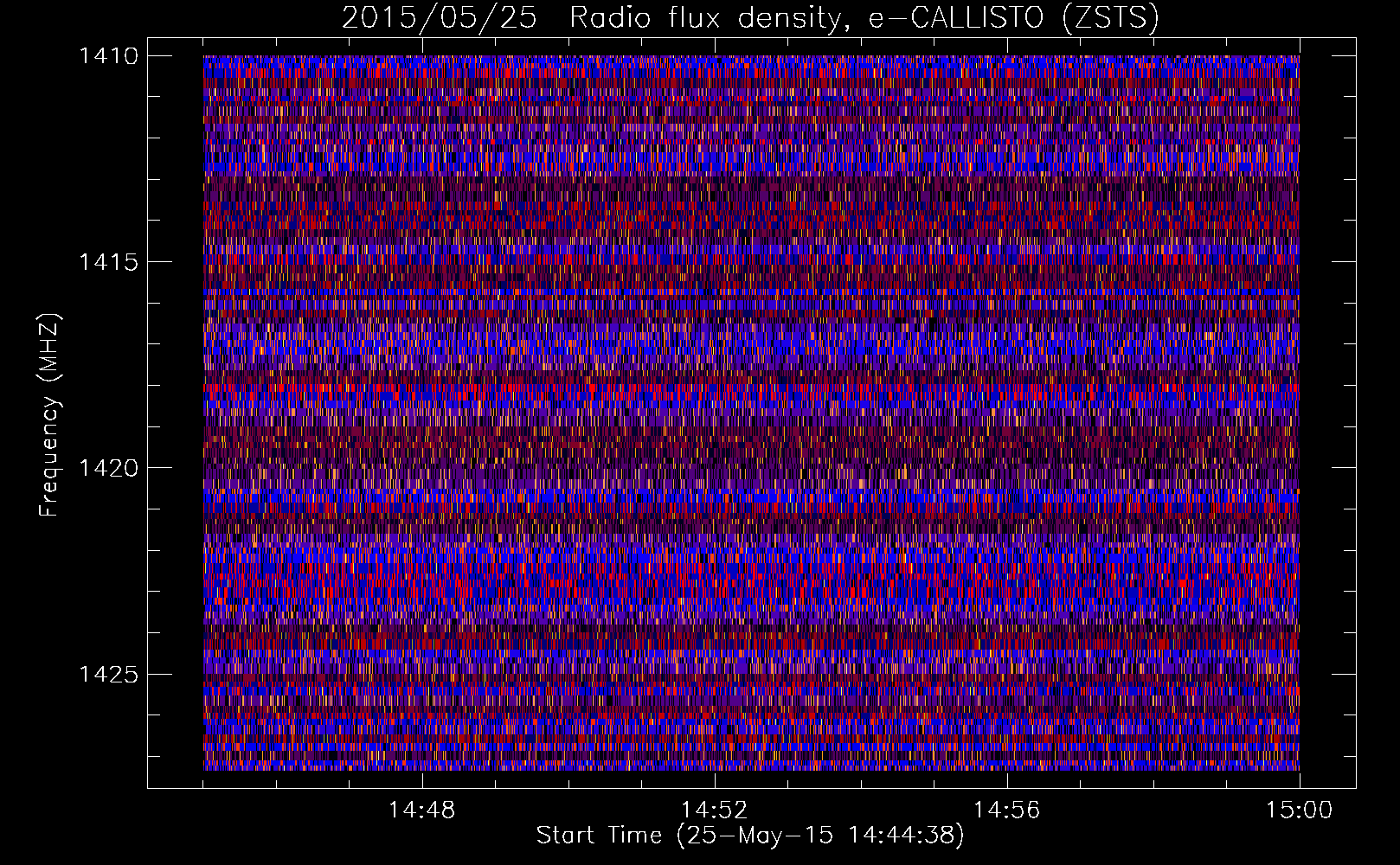Click the plot title '2015/05/25 Radio flux density'

[x=591, y=18]
